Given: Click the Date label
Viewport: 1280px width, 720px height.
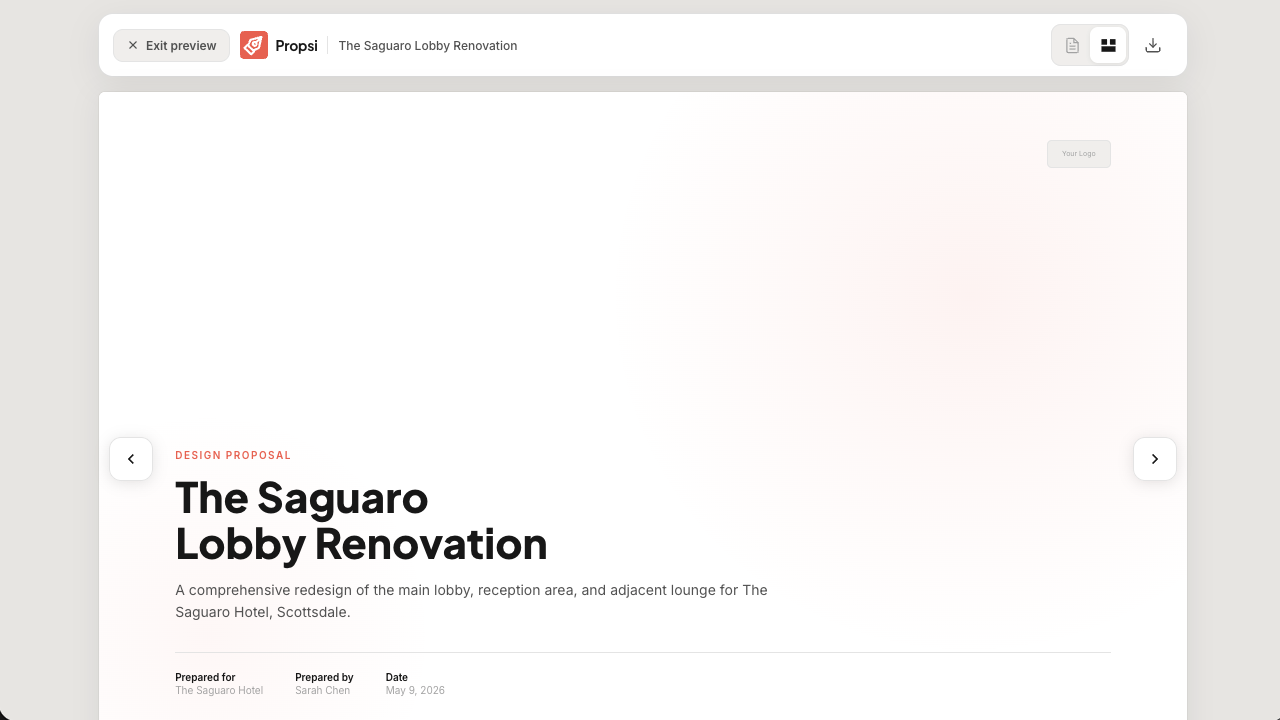Looking at the screenshot, I should [x=397, y=677].
